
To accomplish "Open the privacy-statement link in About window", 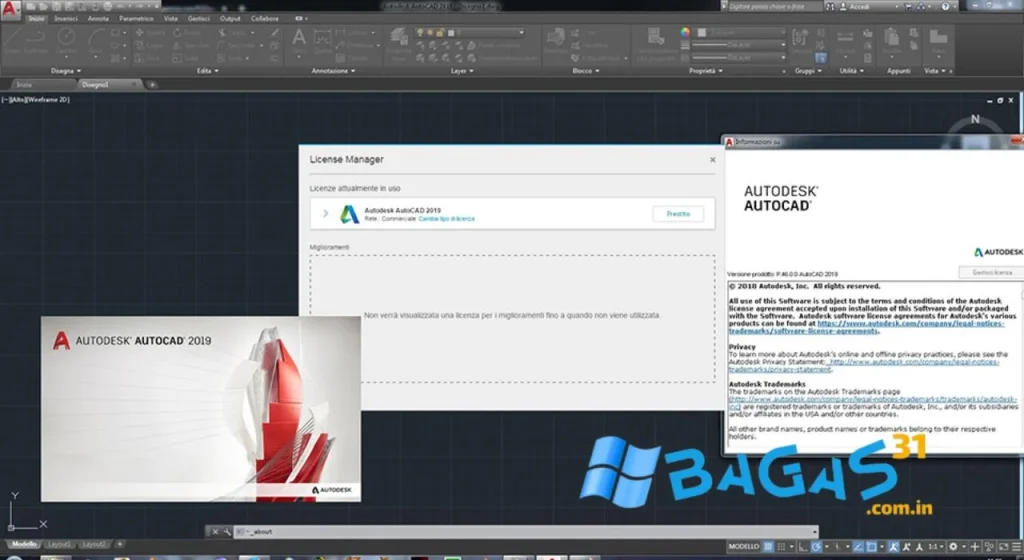I will coord(863,366).
